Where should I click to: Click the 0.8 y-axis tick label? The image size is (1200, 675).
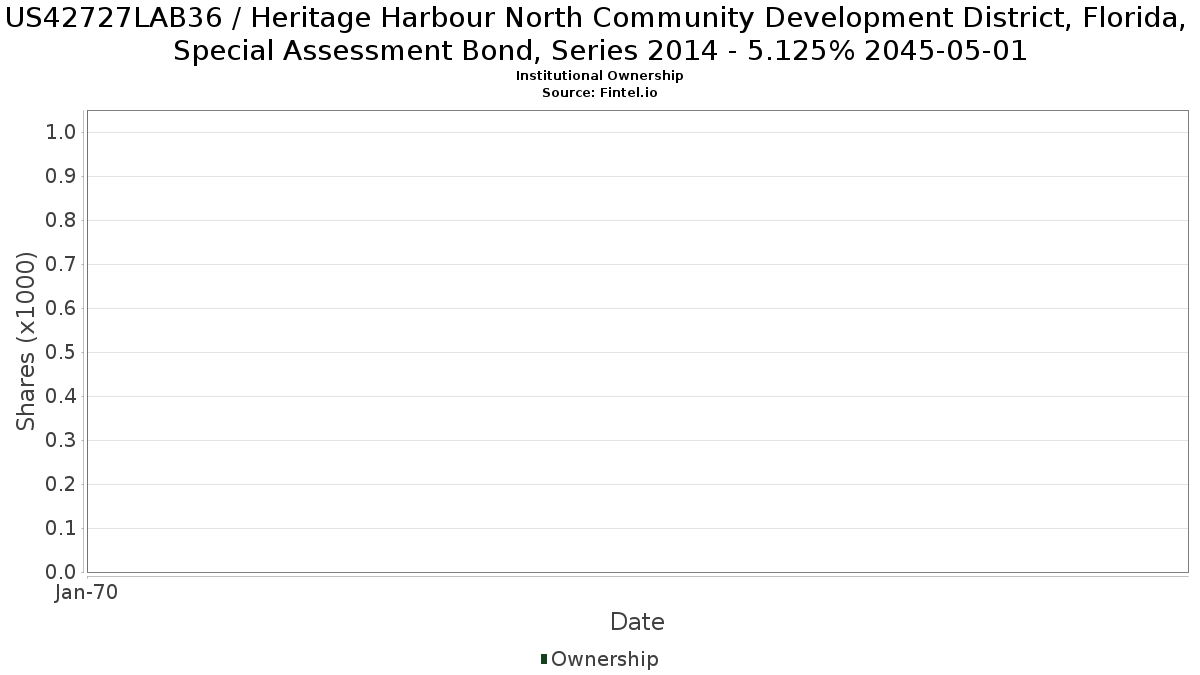(x=62, y=221)
